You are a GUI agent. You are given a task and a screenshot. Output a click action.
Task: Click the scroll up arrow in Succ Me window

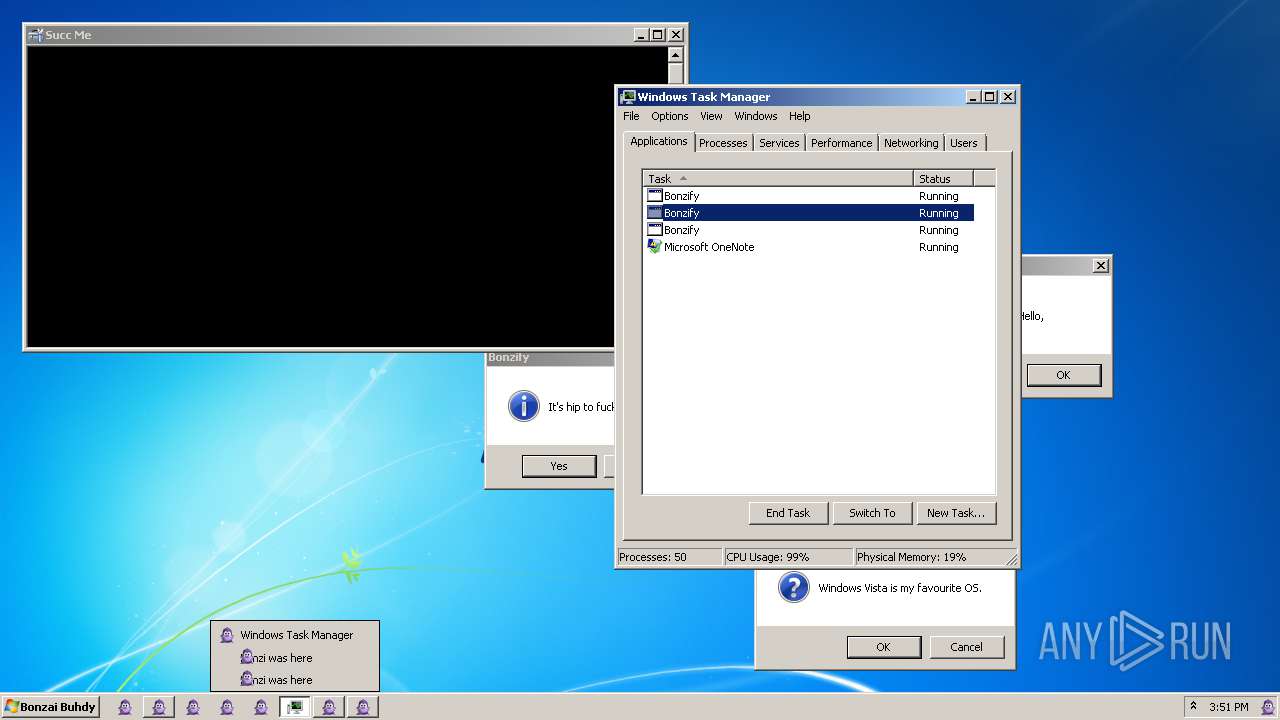pos(675,55)
